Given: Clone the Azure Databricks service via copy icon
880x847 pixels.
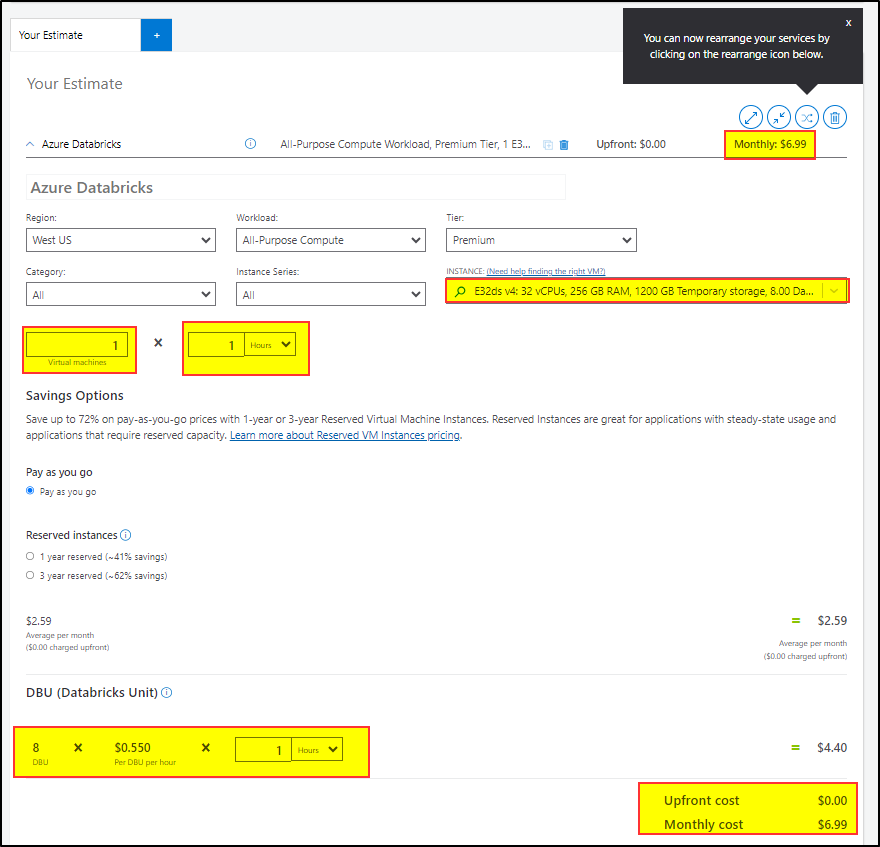Looking at the screenshot, I should pos(548,145).
